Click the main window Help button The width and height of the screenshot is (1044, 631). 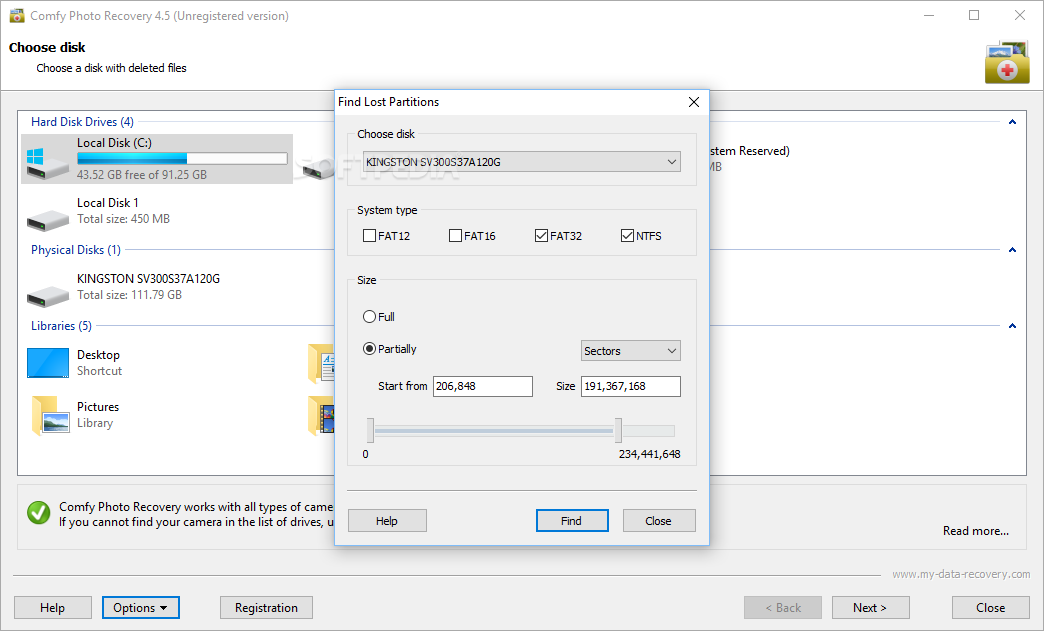[53, 608]
